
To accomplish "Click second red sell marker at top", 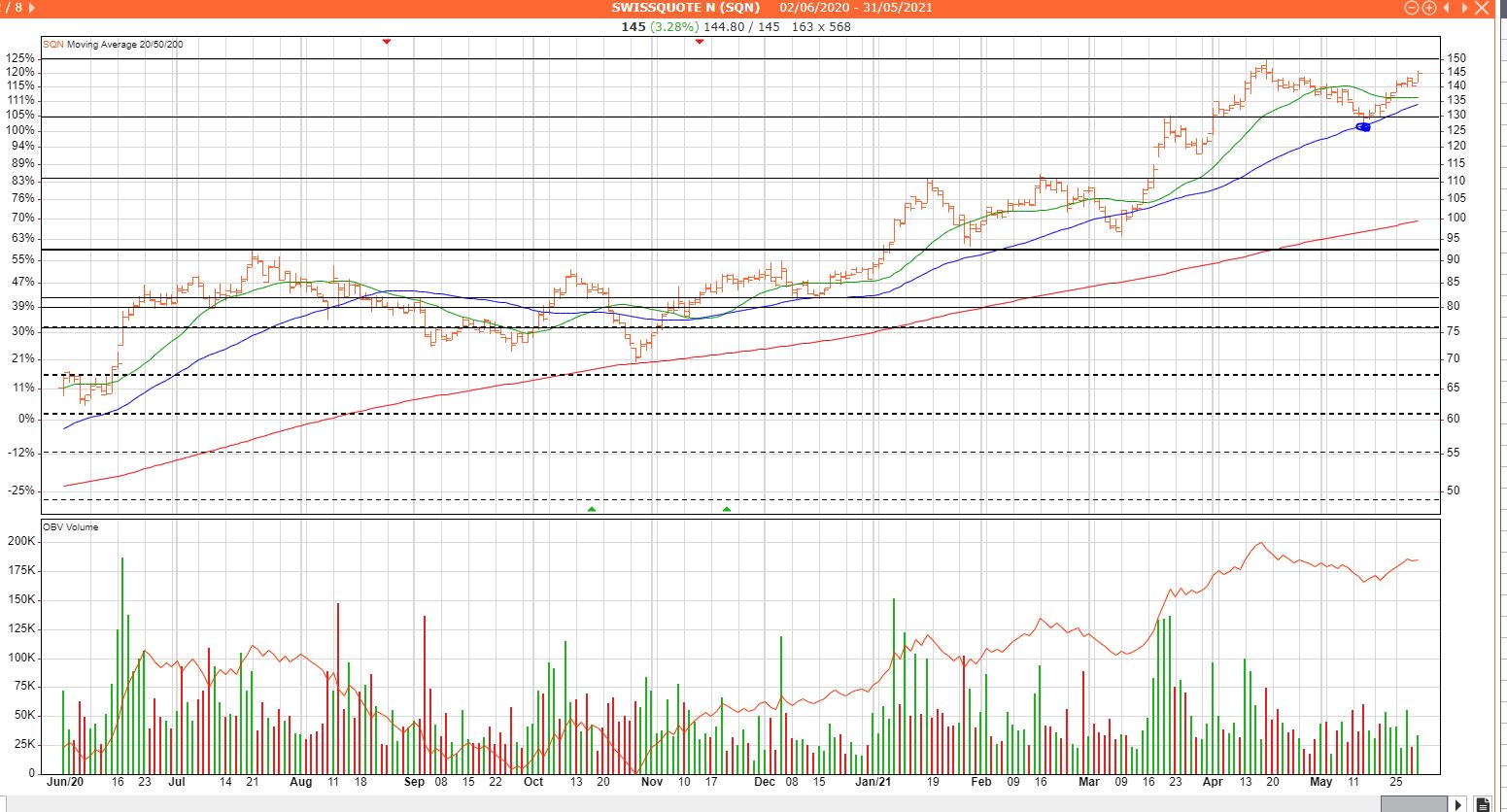I will pyautogui.click(x=699, y=41).
